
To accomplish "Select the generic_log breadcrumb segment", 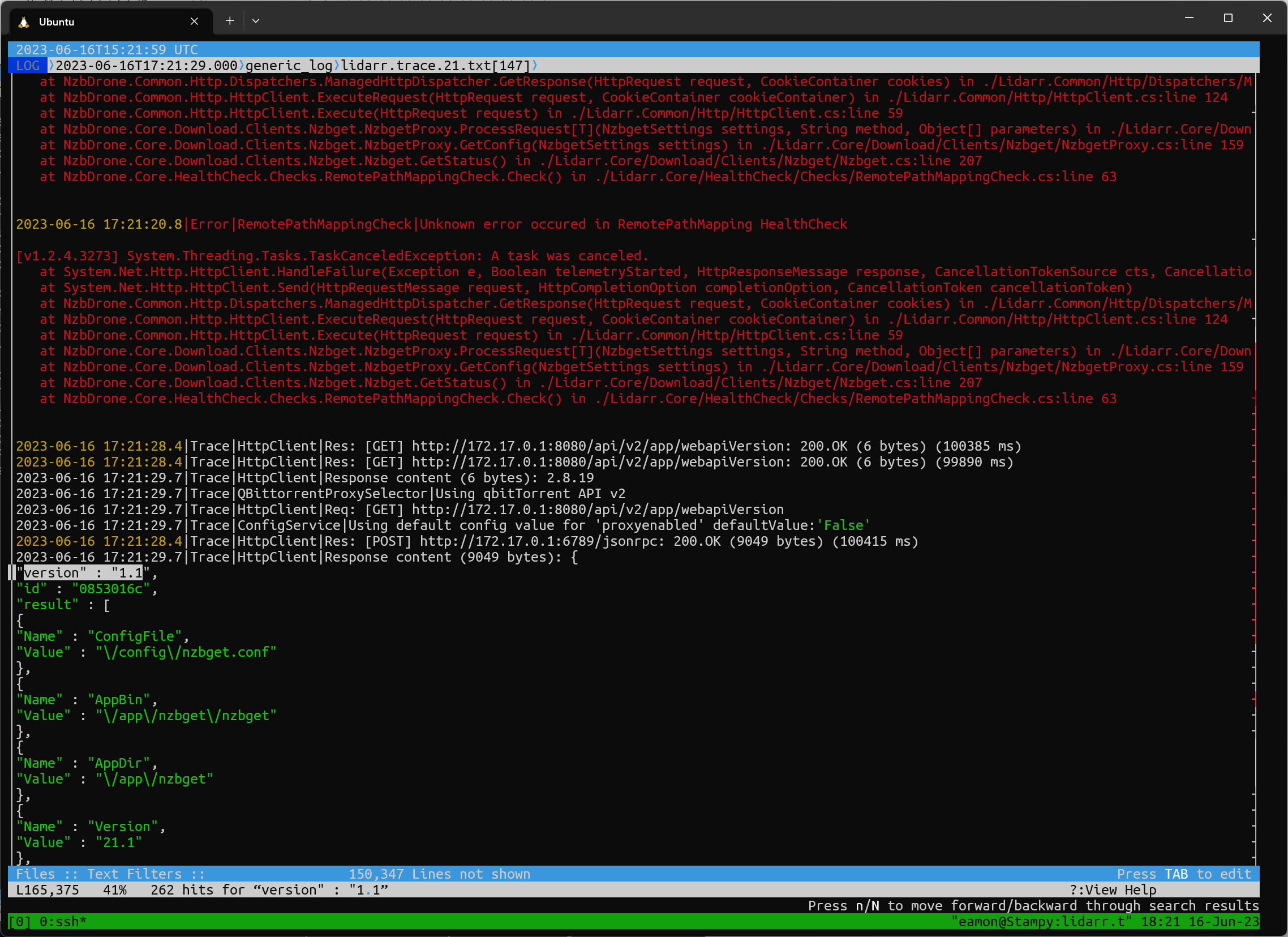I will [289, 65].
